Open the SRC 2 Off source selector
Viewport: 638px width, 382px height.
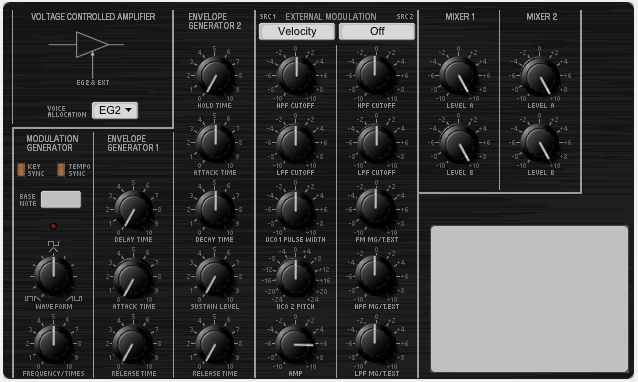[x=377, y=31]
